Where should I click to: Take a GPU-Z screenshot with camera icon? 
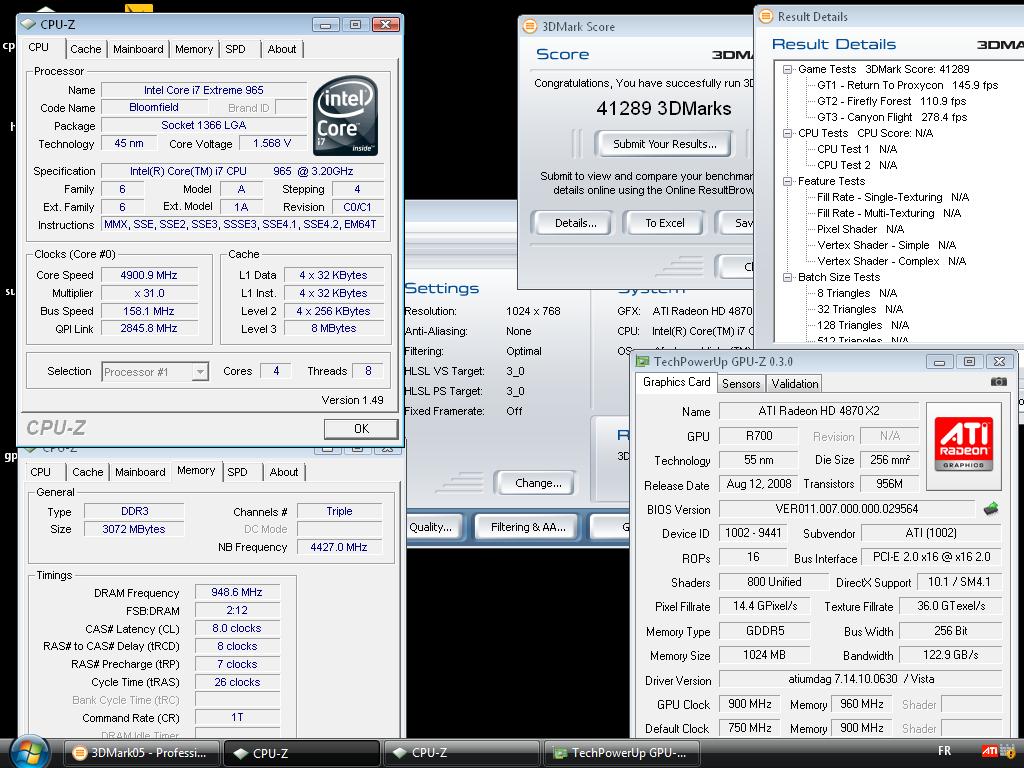tap(999, 382)
